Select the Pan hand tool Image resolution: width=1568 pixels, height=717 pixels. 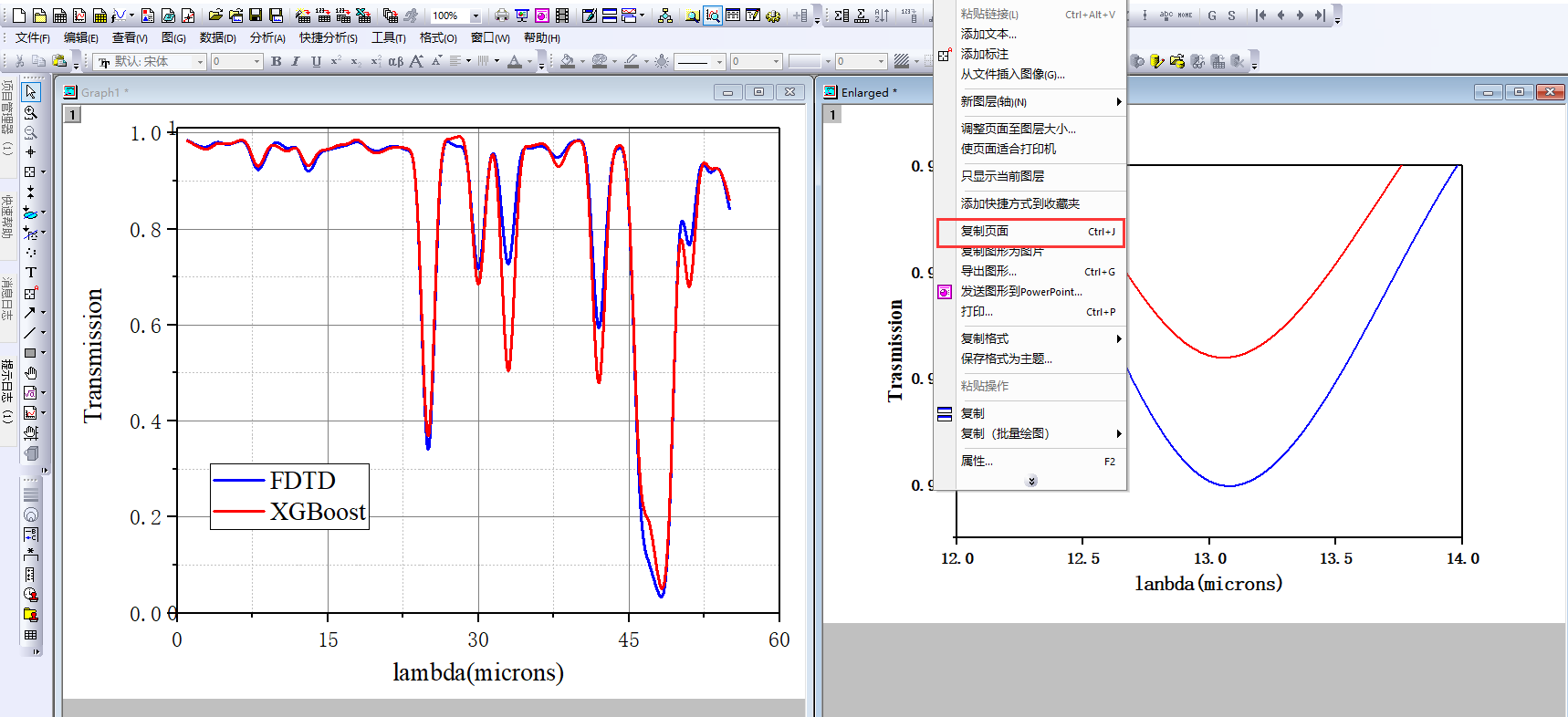pos(31,372)
